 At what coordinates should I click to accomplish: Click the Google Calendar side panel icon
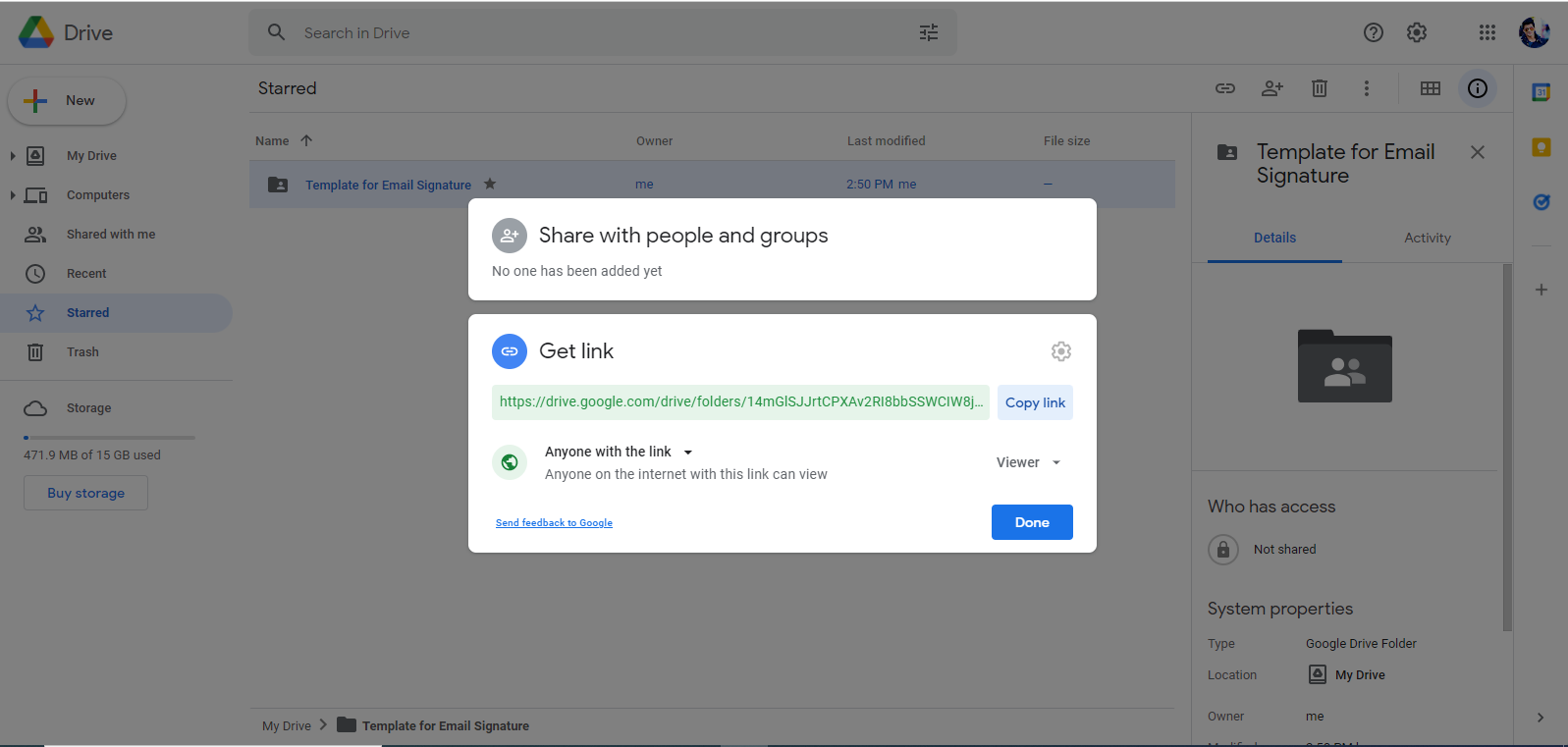1541,92
